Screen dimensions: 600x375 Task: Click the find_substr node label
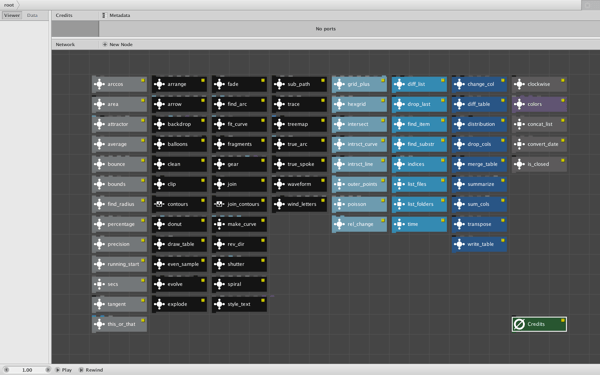coord(421,144)
